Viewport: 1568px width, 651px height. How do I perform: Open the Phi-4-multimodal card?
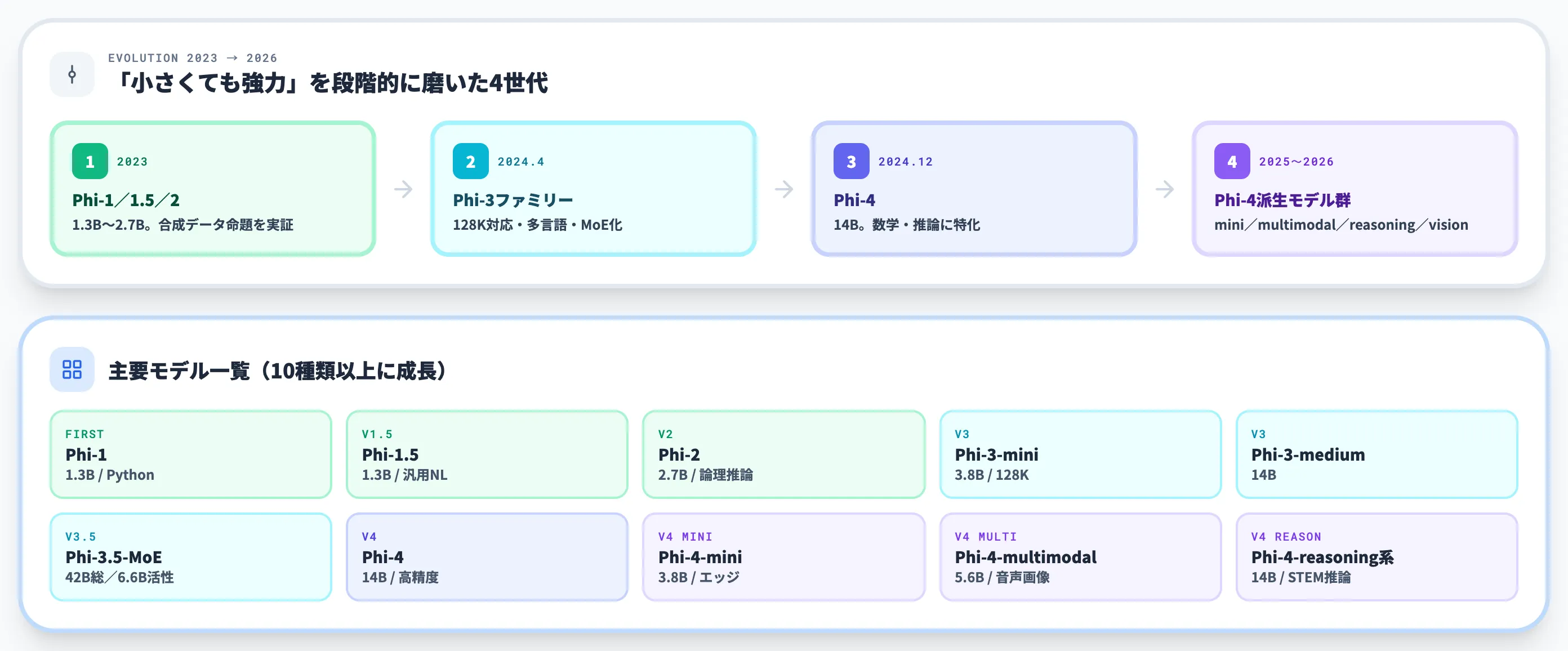(1080, 557)
